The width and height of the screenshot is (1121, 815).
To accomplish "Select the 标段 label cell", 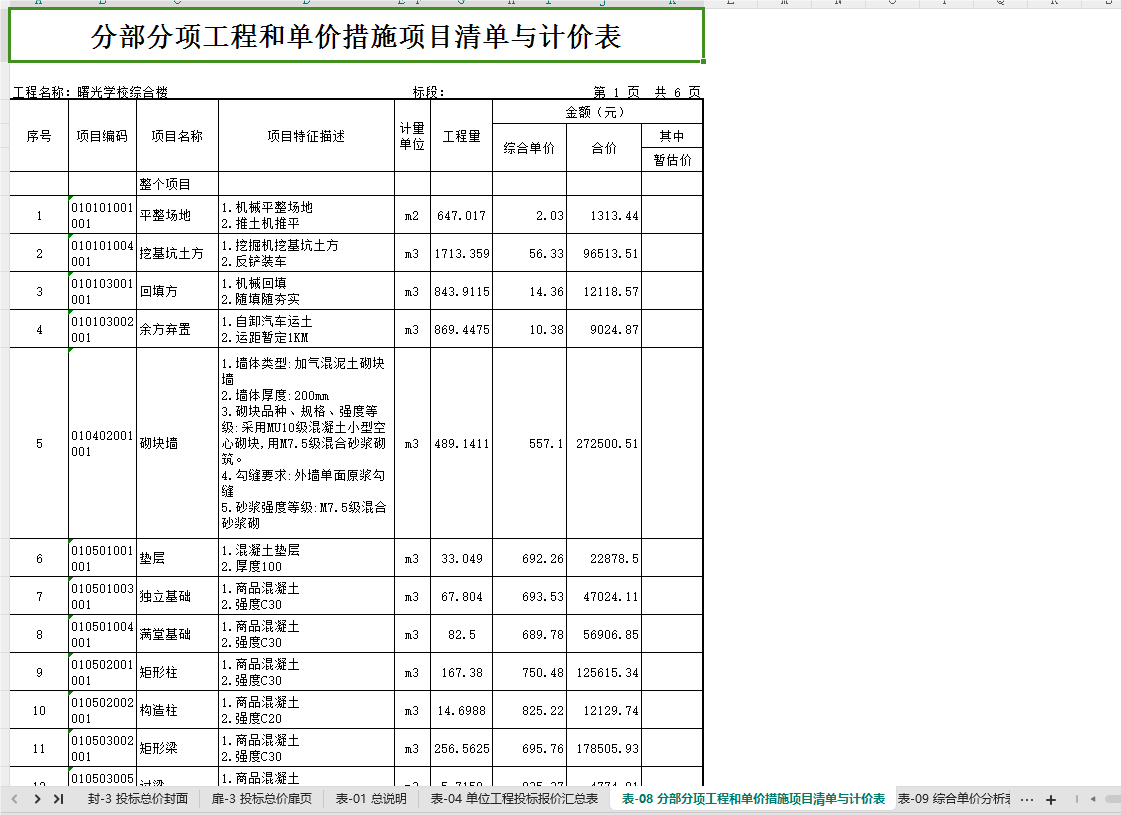I will tap(428, 92).
